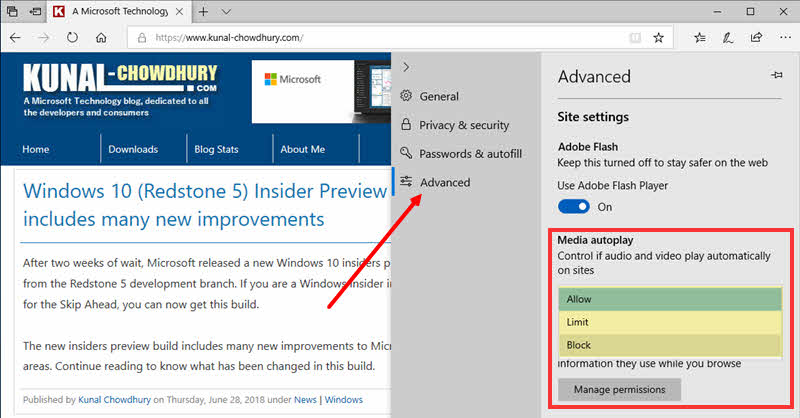Click the address bar lock icon
Screen dimensions: 800x418
tap(142, 38)
